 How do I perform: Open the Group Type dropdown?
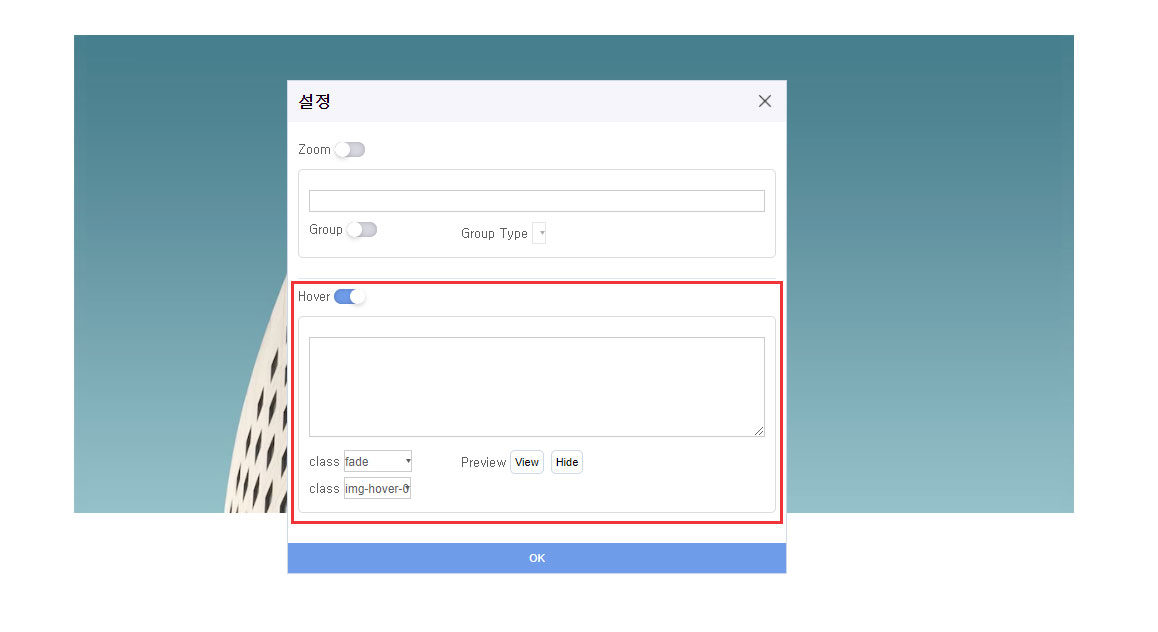tap(539, 234)
